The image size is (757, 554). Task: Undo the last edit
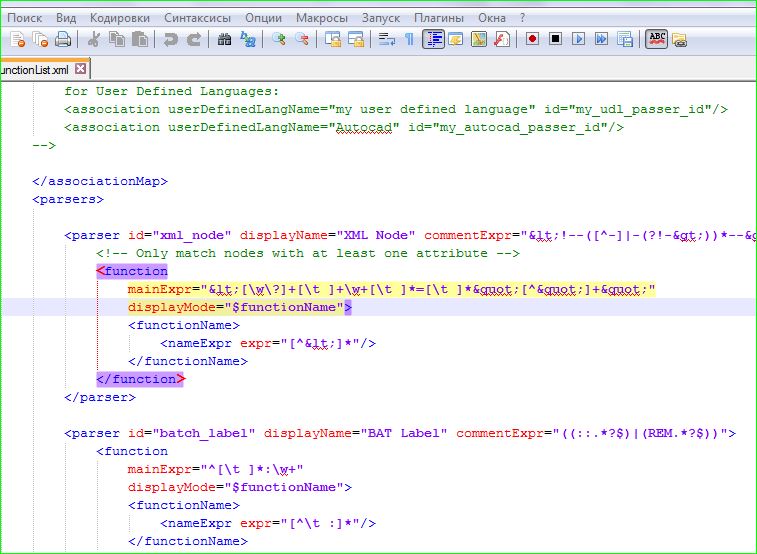170,39
